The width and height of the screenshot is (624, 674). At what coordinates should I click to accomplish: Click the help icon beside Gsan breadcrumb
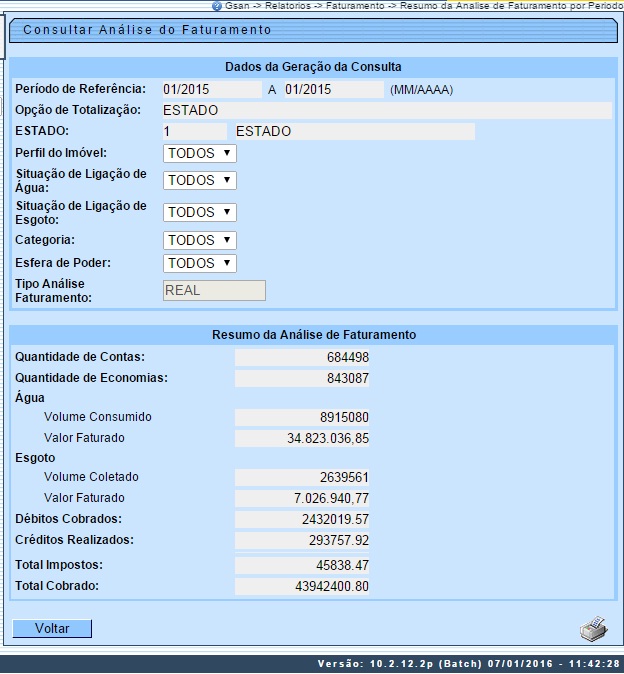(217, 5)
